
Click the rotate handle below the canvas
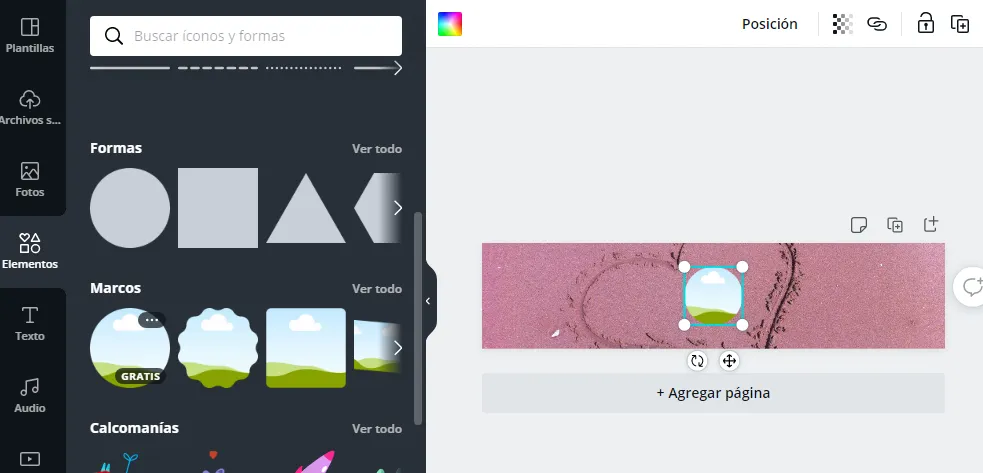pos(697,361)
